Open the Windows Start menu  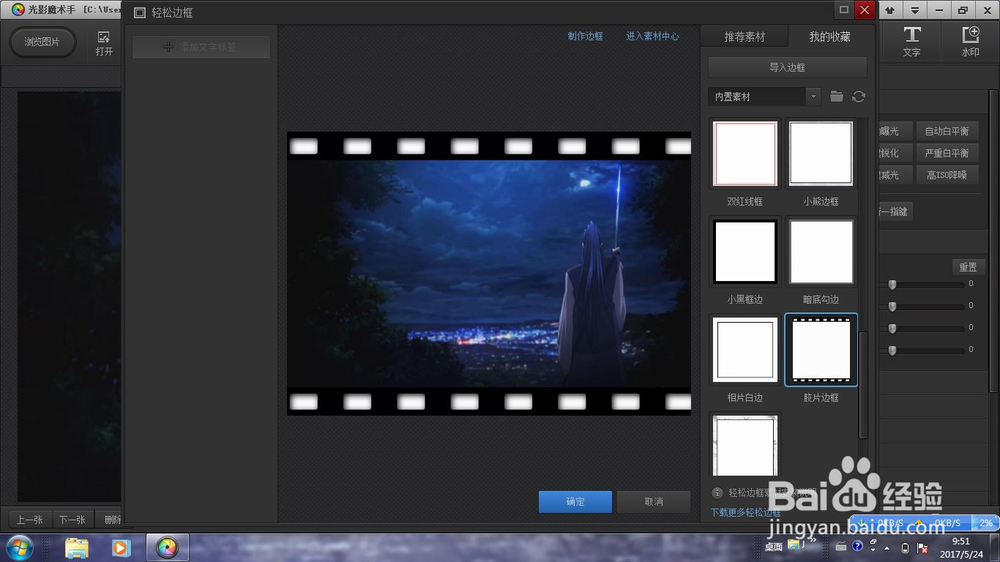(x=20, y=548)
